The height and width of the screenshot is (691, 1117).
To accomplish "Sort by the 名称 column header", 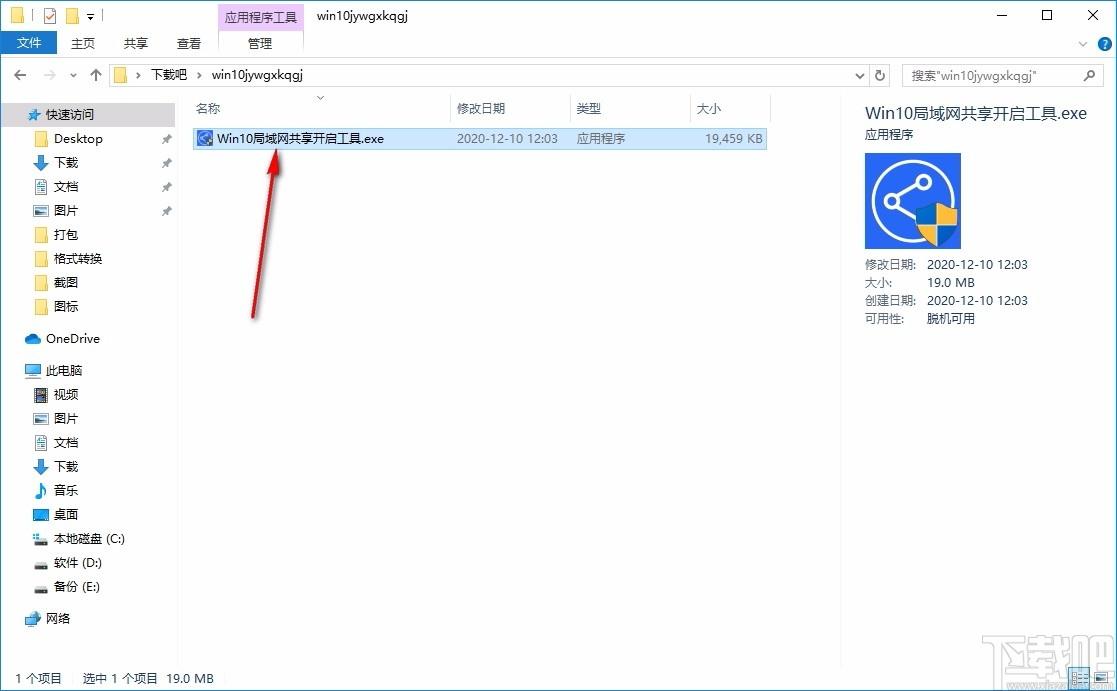I will click(208, 108).
